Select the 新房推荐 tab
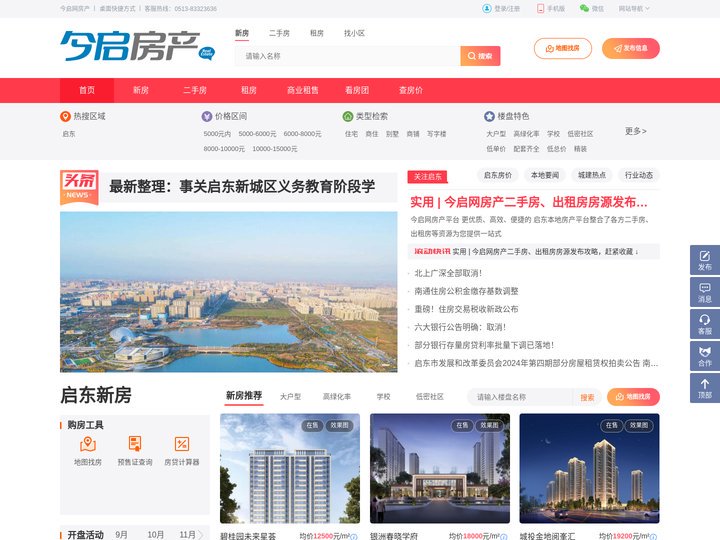This screenshot has width=720, height=540. (244, 396)
